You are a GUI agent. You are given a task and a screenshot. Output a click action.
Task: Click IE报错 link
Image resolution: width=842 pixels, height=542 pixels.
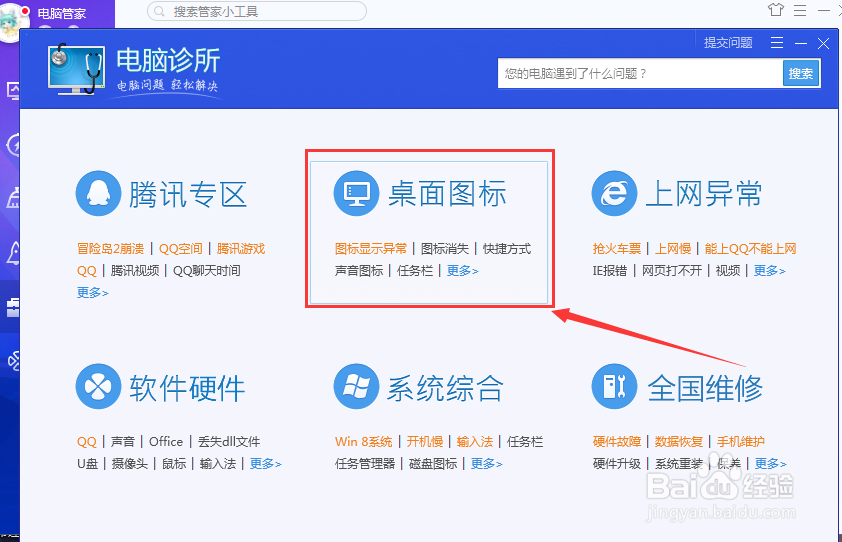coord(609,271)
